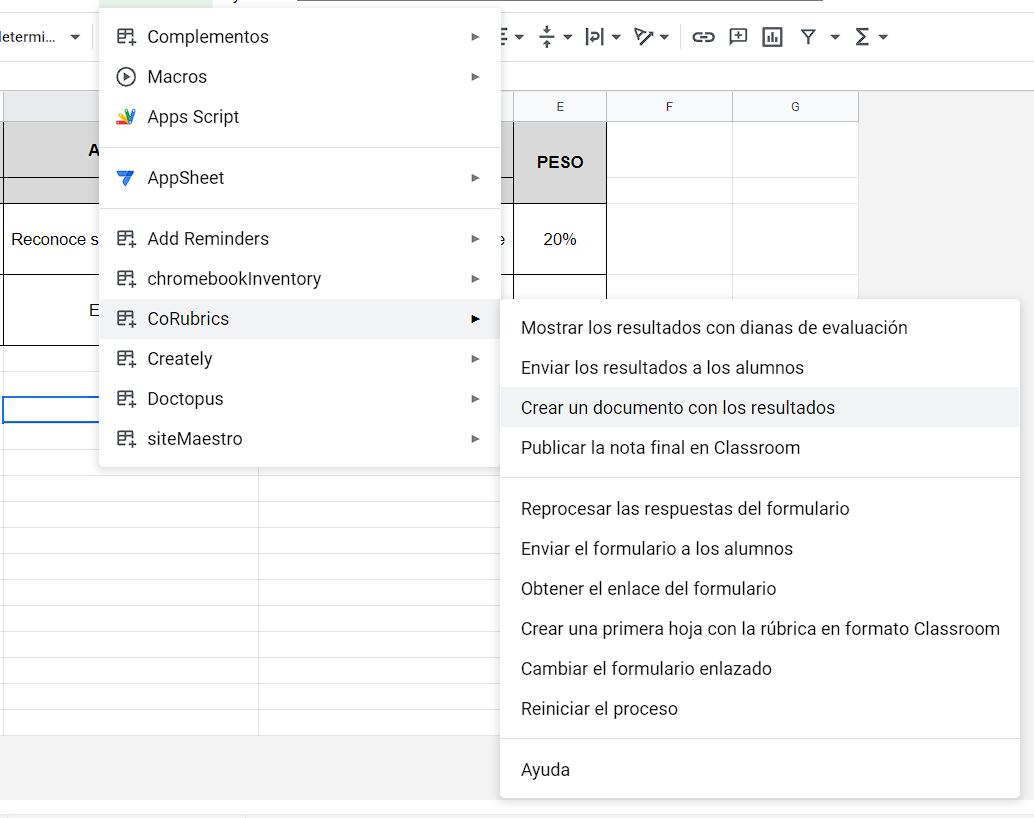The height and width of the screenshot is (818, 1034).
Task: Select column F header
Action: tap(669, 107)
